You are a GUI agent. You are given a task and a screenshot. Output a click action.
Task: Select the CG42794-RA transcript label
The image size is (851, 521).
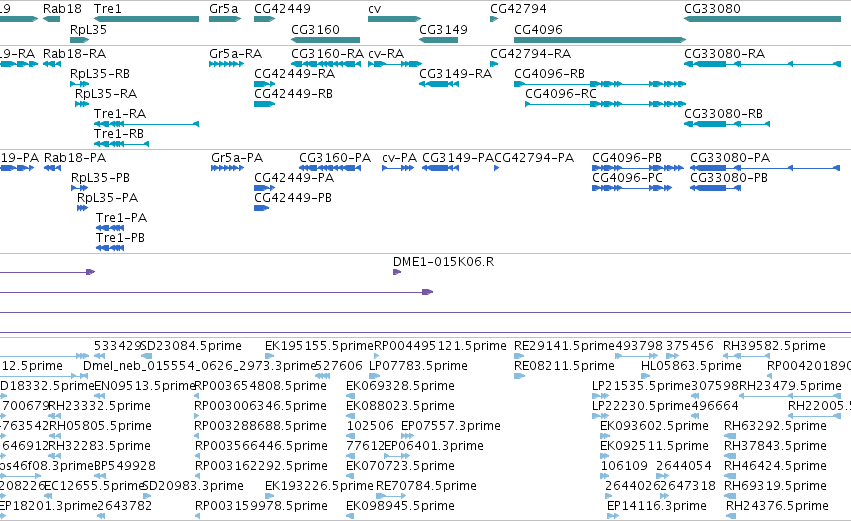530,54
